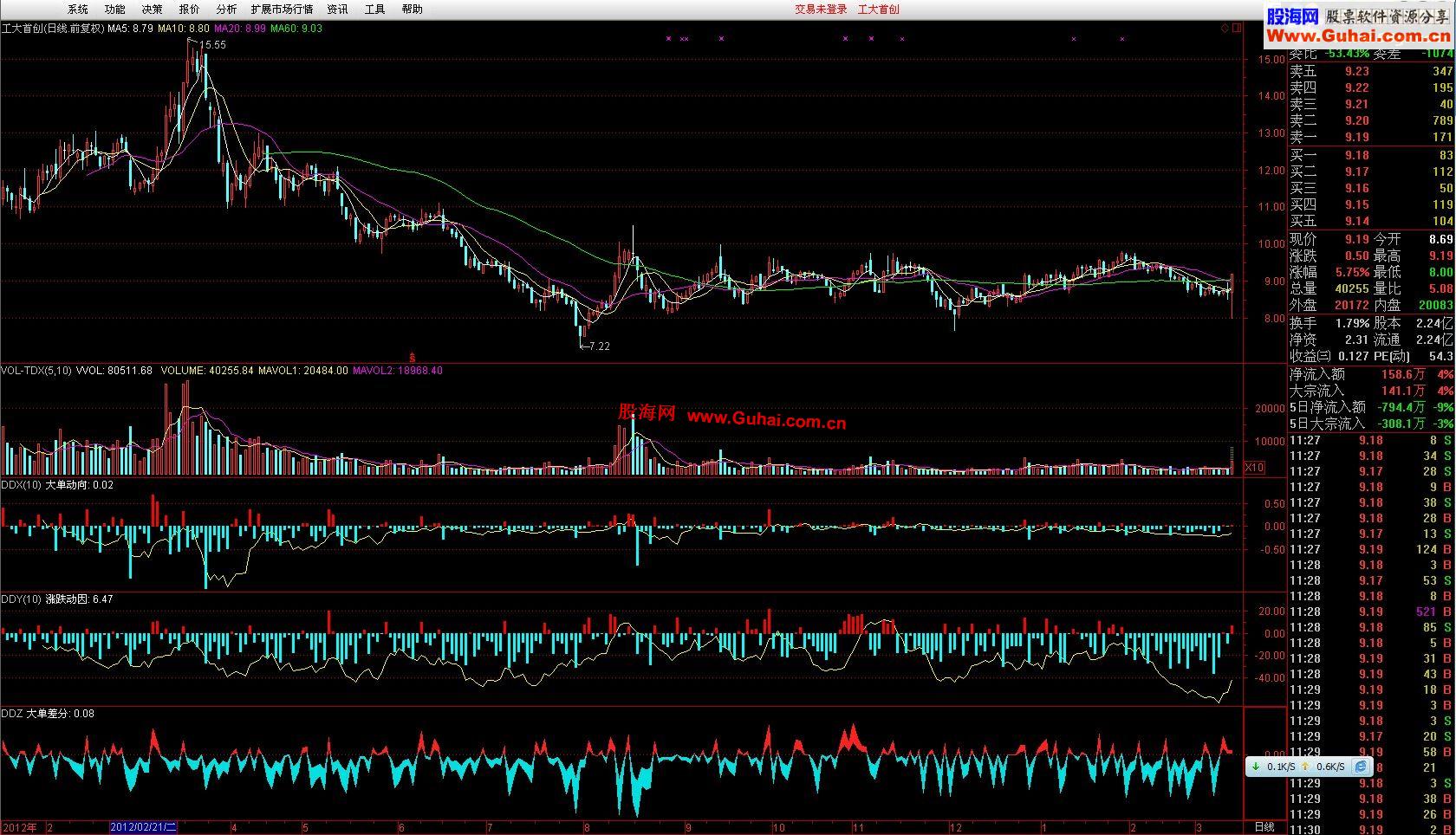Click the DDZ 大单差分 indicator label
1456x835 pixels.
[x=48, y=714]
